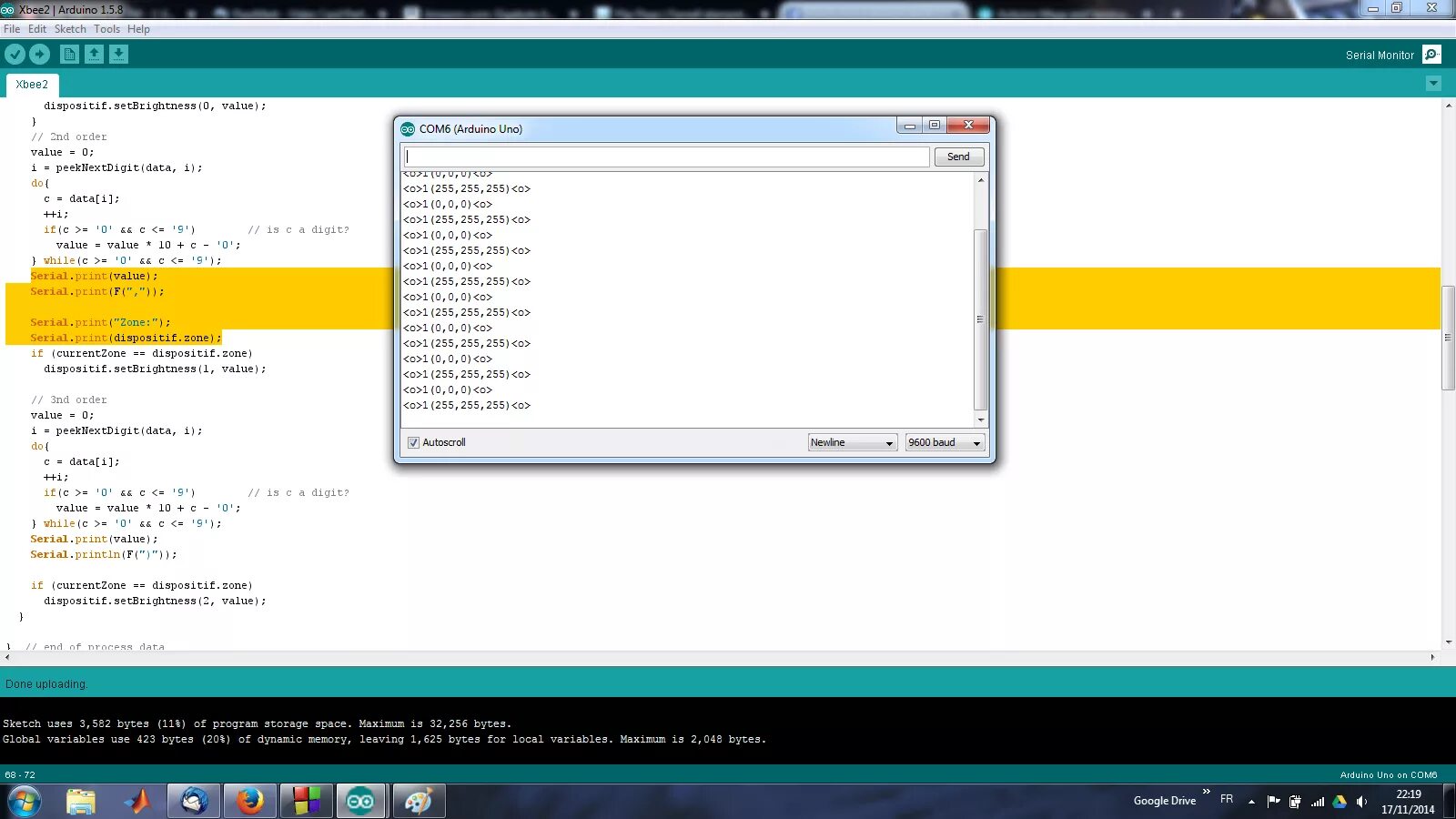
Task: Click the power plug tray icon
Action: point(1295,802)
